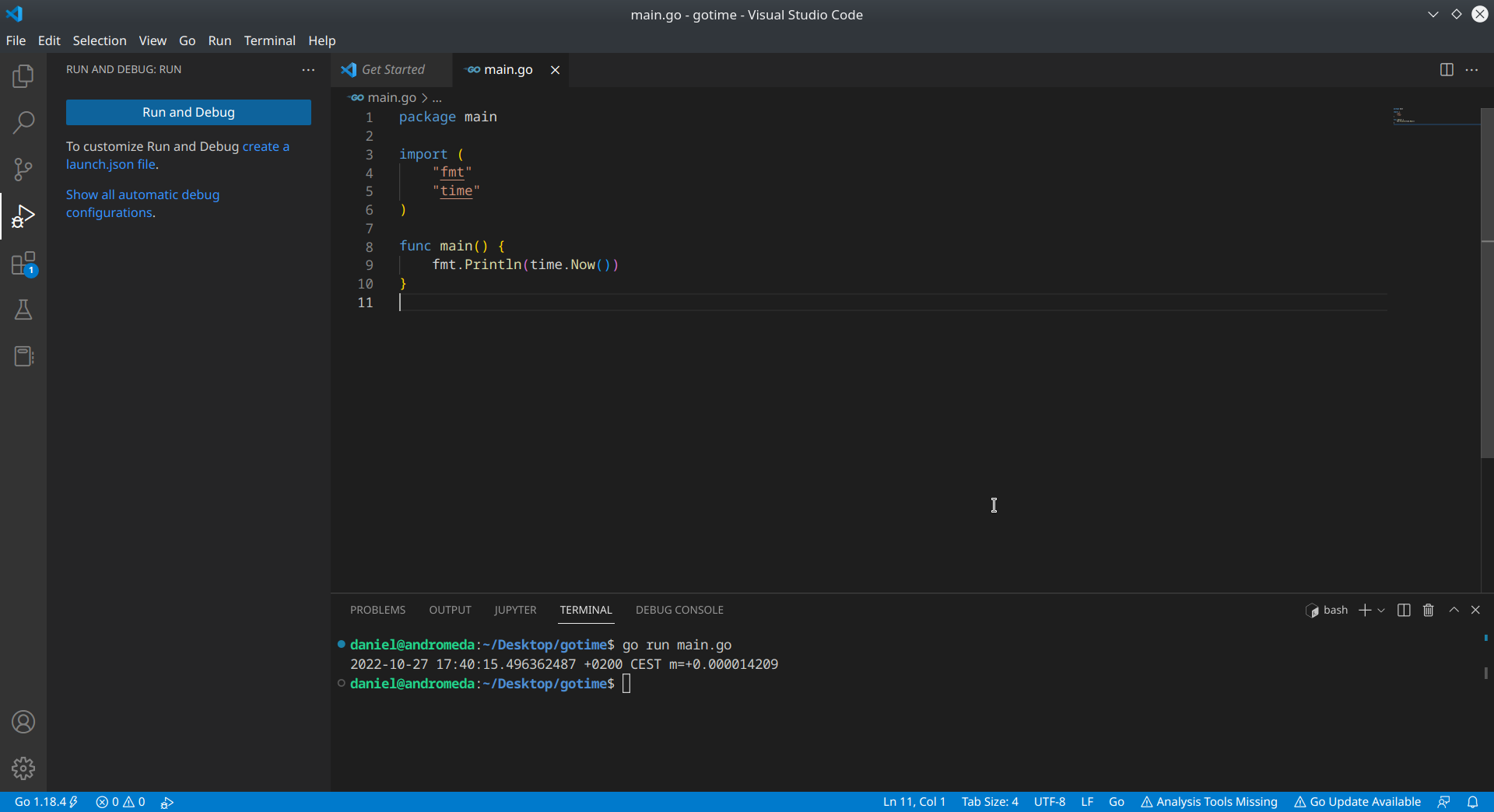
Task: Open the Source Control view
Action: 23,170
